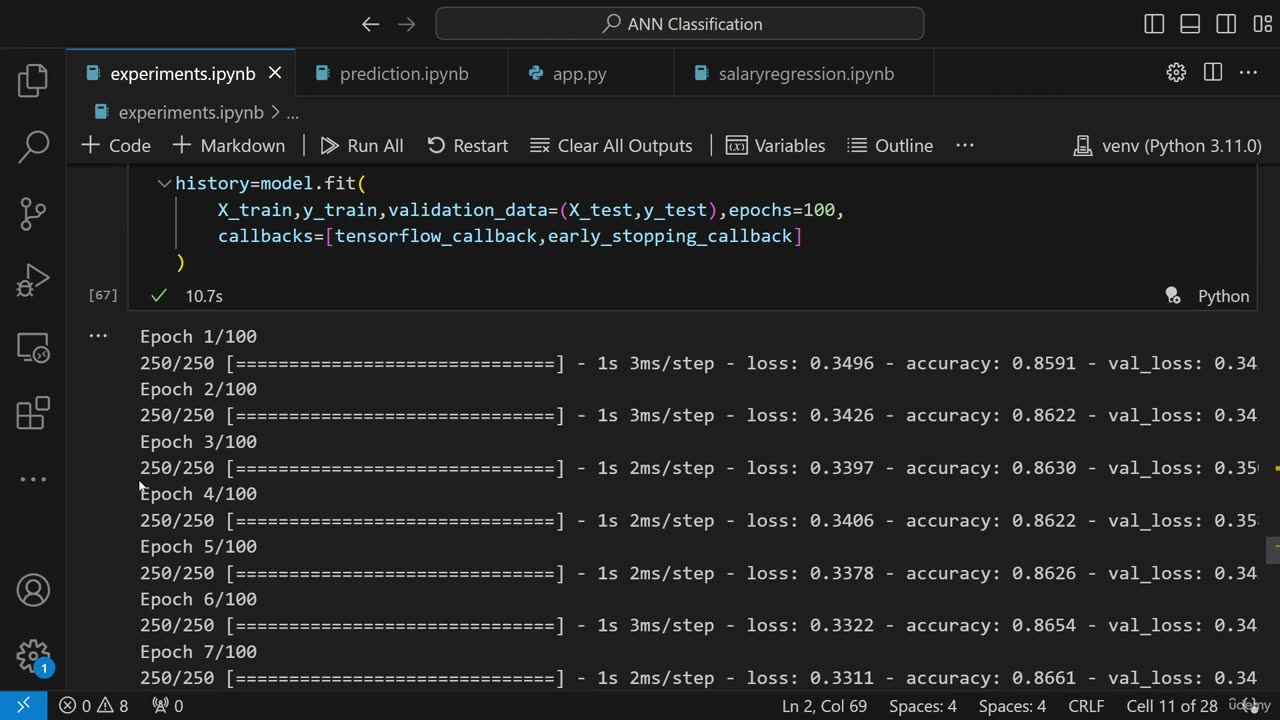Click the Epoch 7/100 output line

[x=198, y=652]
